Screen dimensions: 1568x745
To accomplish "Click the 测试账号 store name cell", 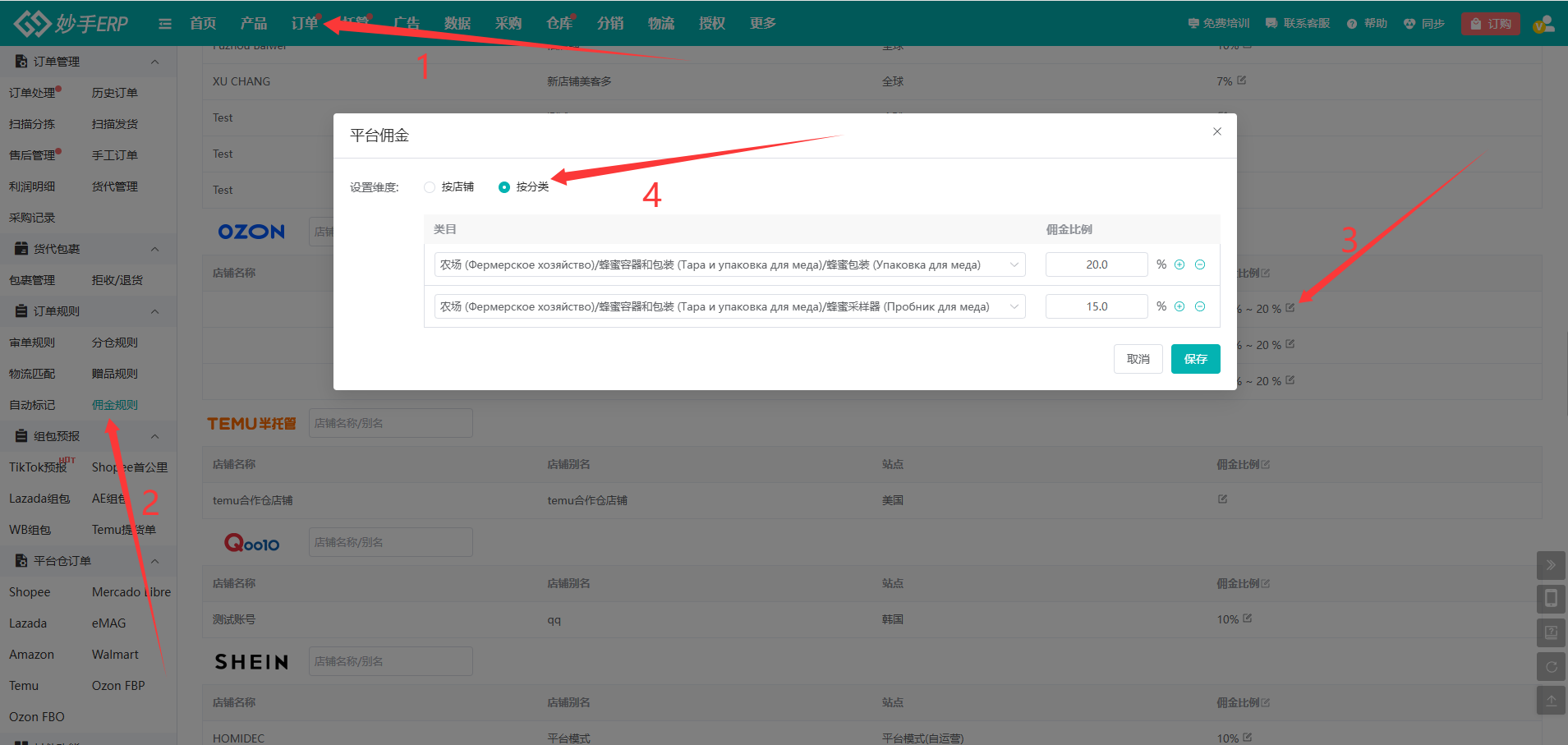I will tap(234, 619).
